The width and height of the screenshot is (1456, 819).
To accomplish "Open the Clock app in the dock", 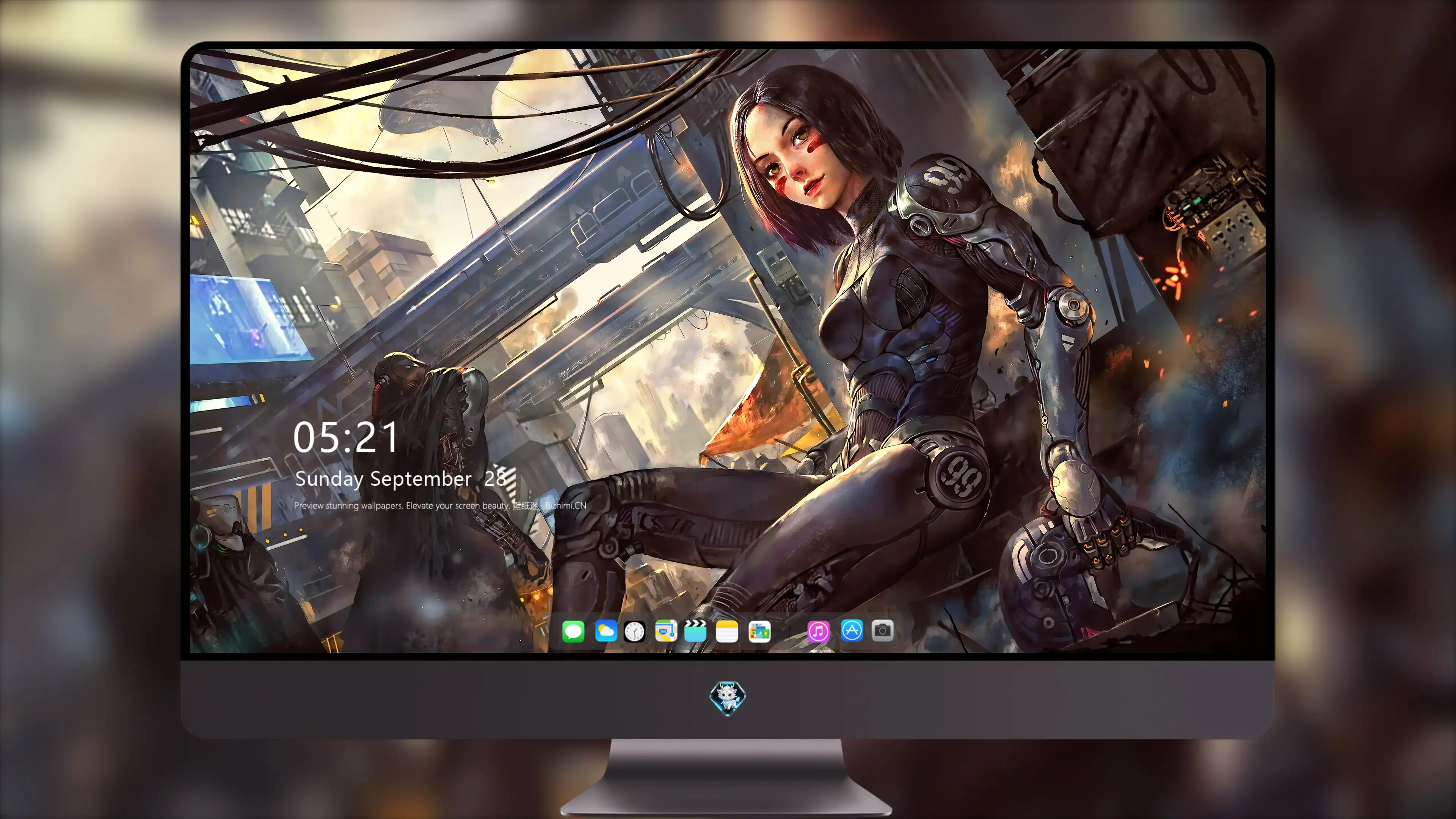I will [634, 631].
